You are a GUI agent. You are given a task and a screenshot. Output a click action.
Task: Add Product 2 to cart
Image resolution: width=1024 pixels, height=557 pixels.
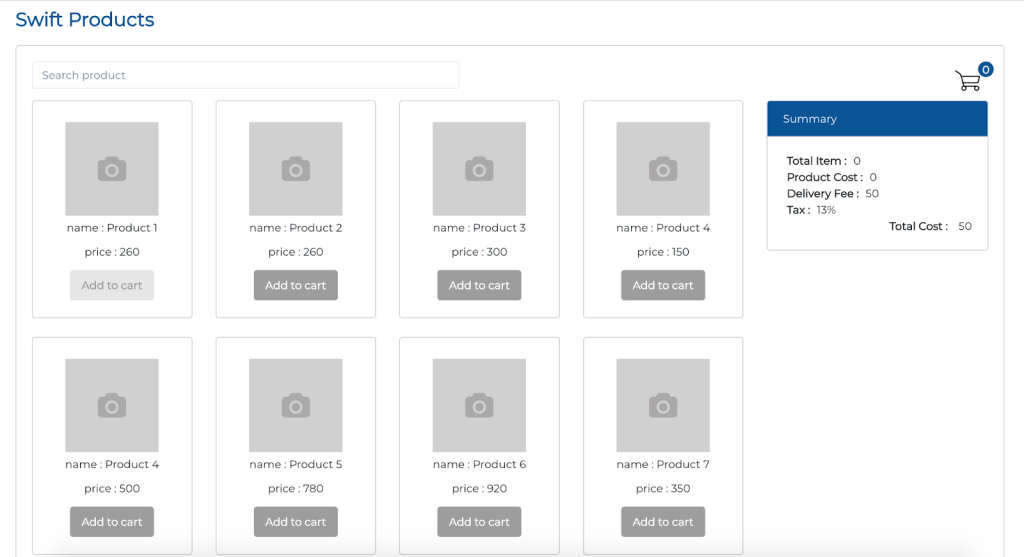click(x=295, y=285)
